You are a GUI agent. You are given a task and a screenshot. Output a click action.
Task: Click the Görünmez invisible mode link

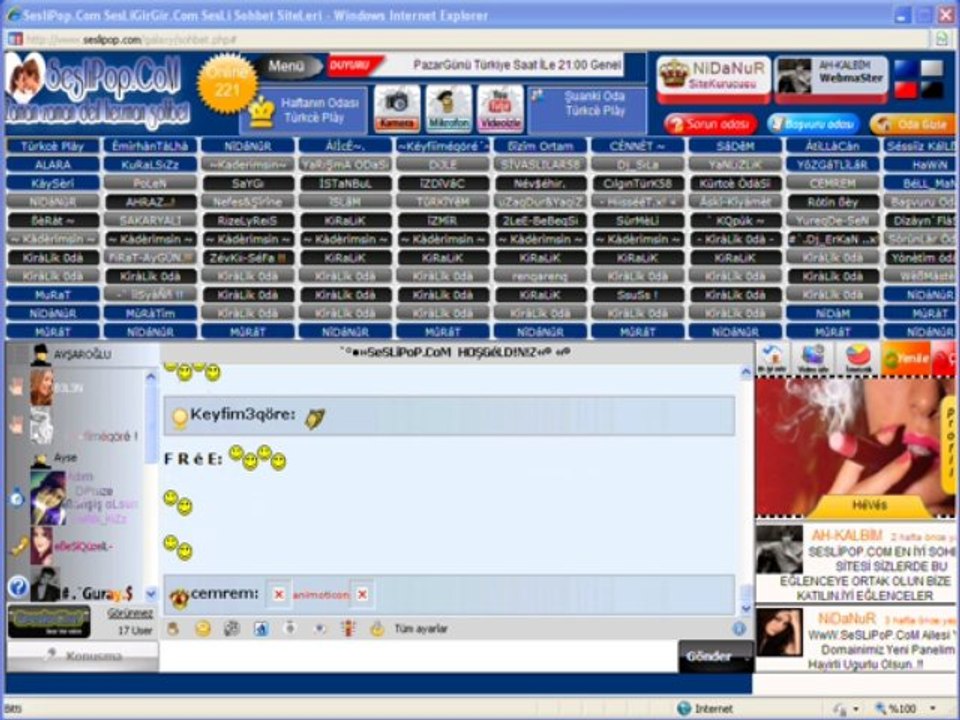130,613
